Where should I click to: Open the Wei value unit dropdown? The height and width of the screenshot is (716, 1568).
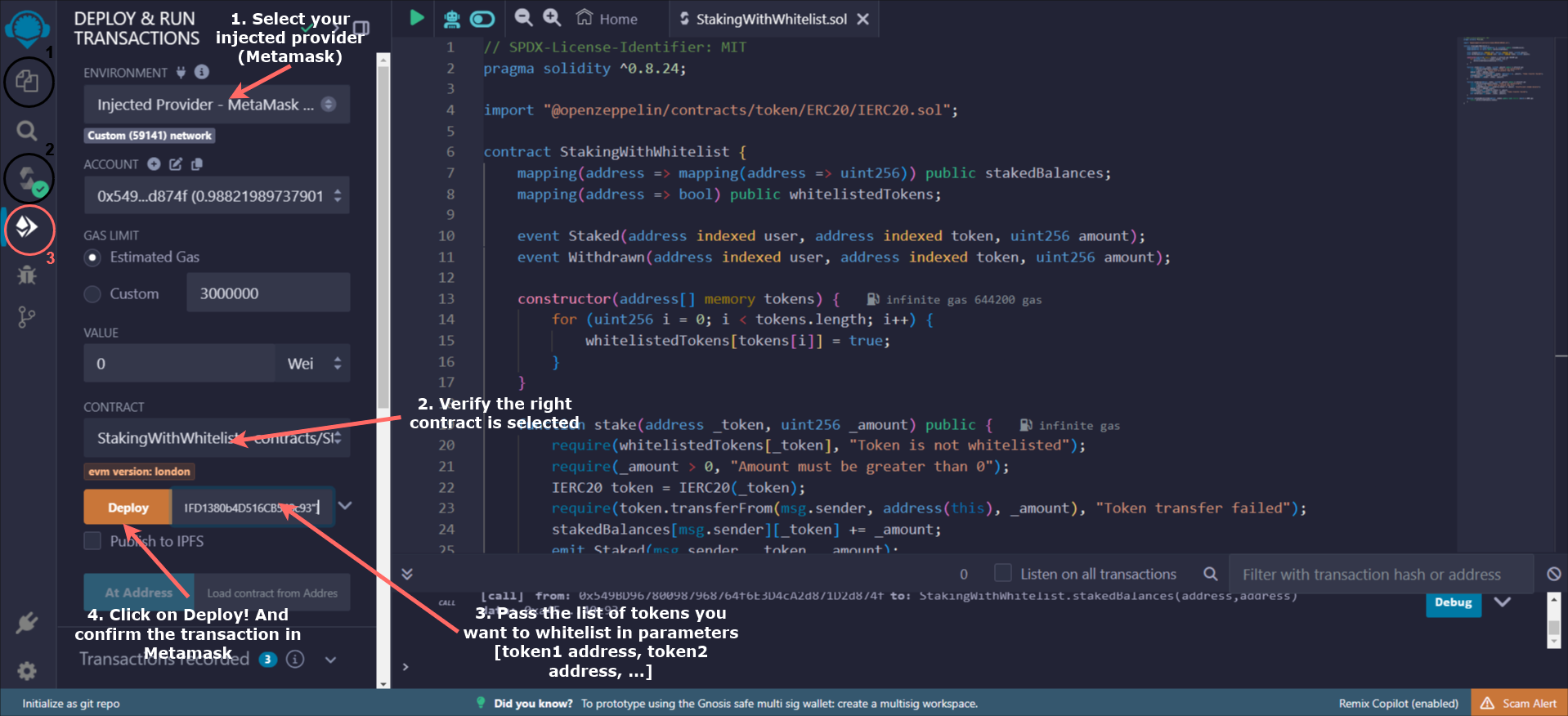[x=315, y=364]
